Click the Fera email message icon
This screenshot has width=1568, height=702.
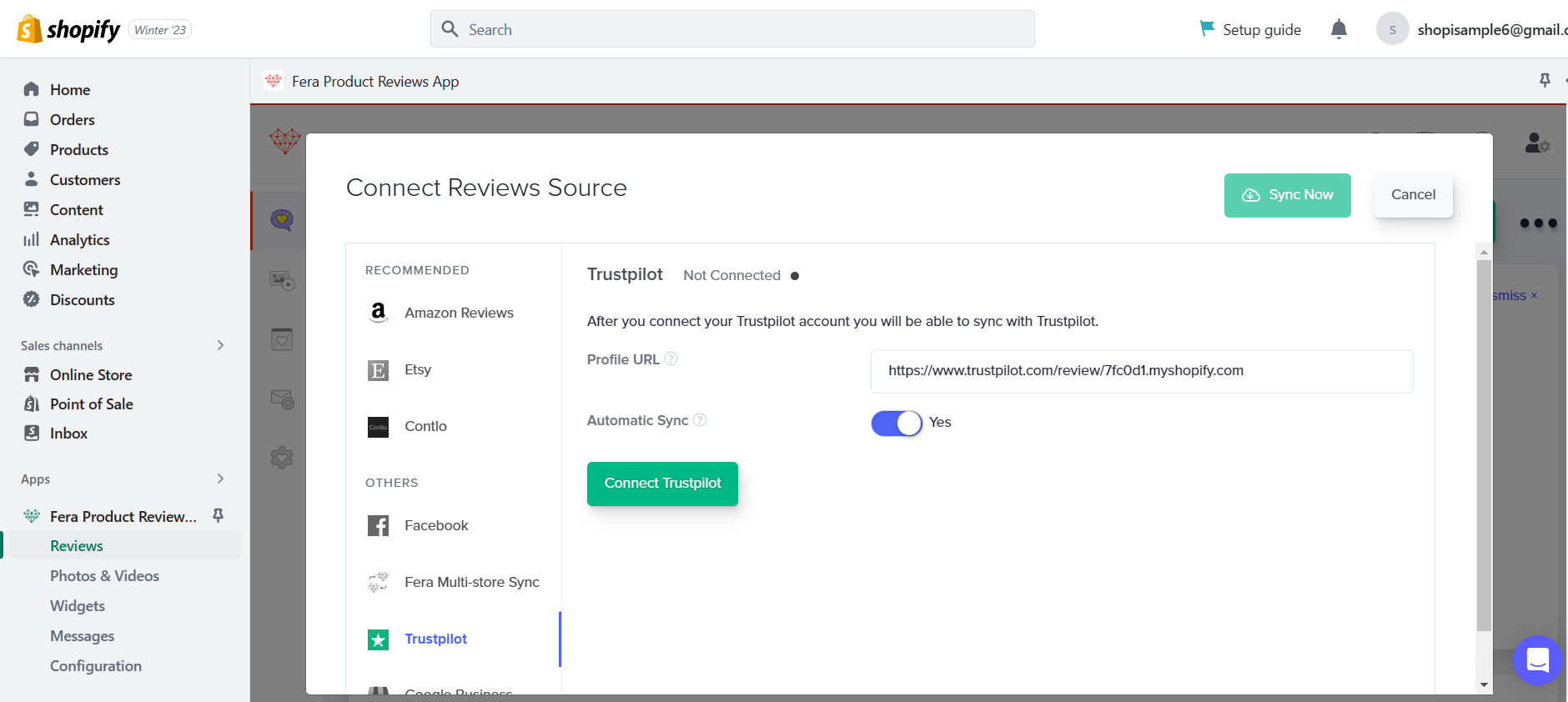click(282, 399)
